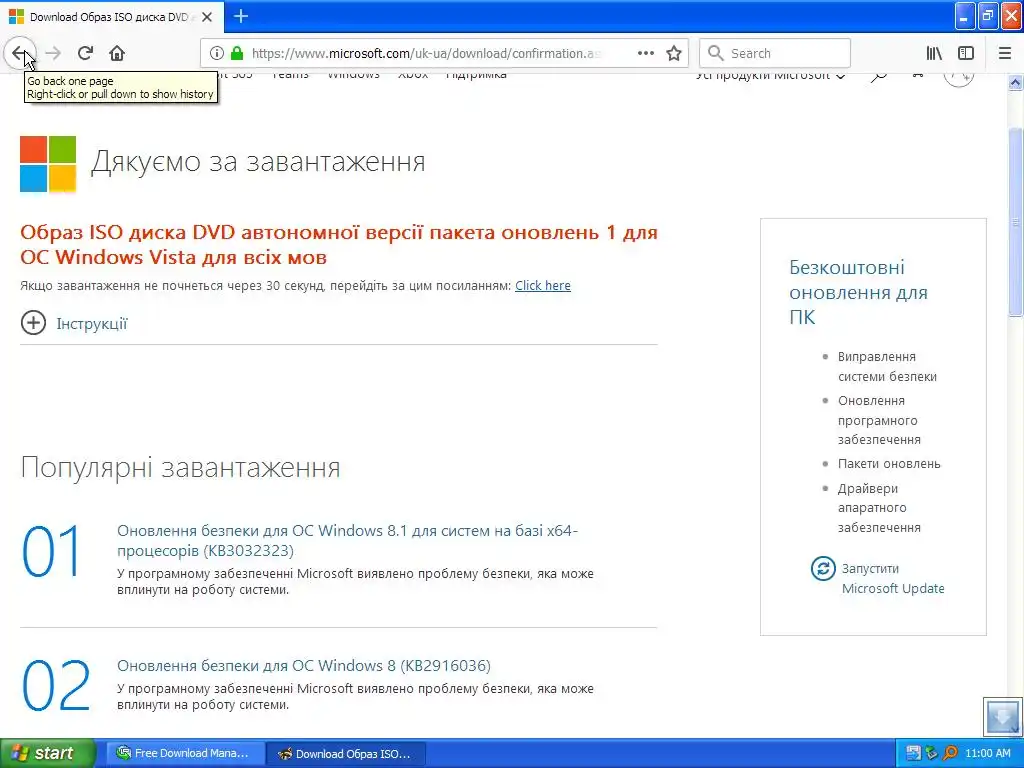Click the Search box in toolbar

point(775,53)
